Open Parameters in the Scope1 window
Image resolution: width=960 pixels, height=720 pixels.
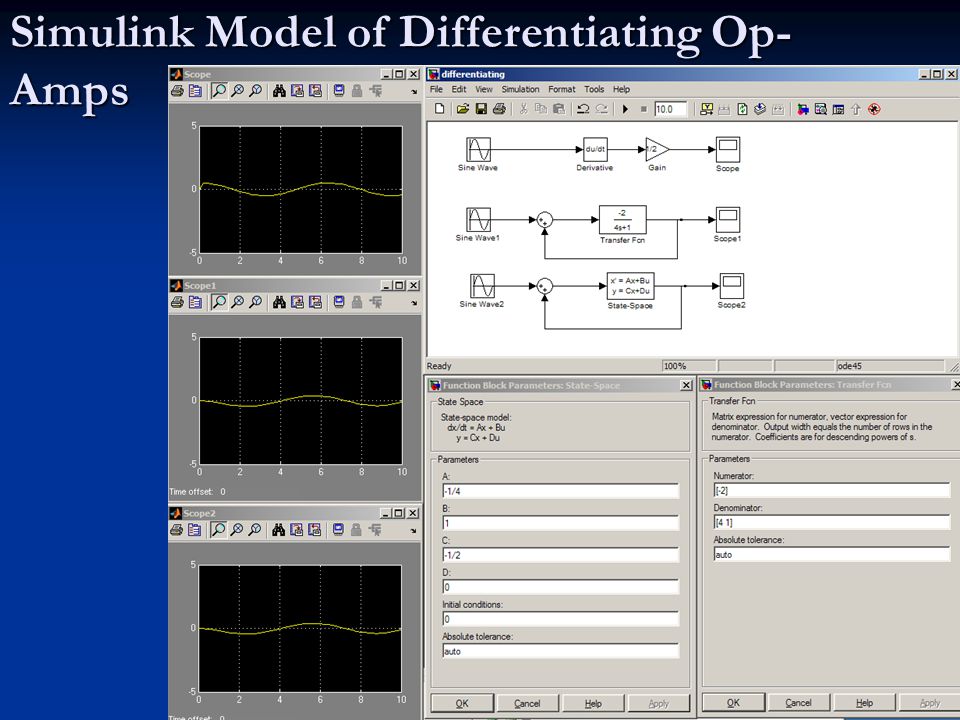[x=195, y=302]
